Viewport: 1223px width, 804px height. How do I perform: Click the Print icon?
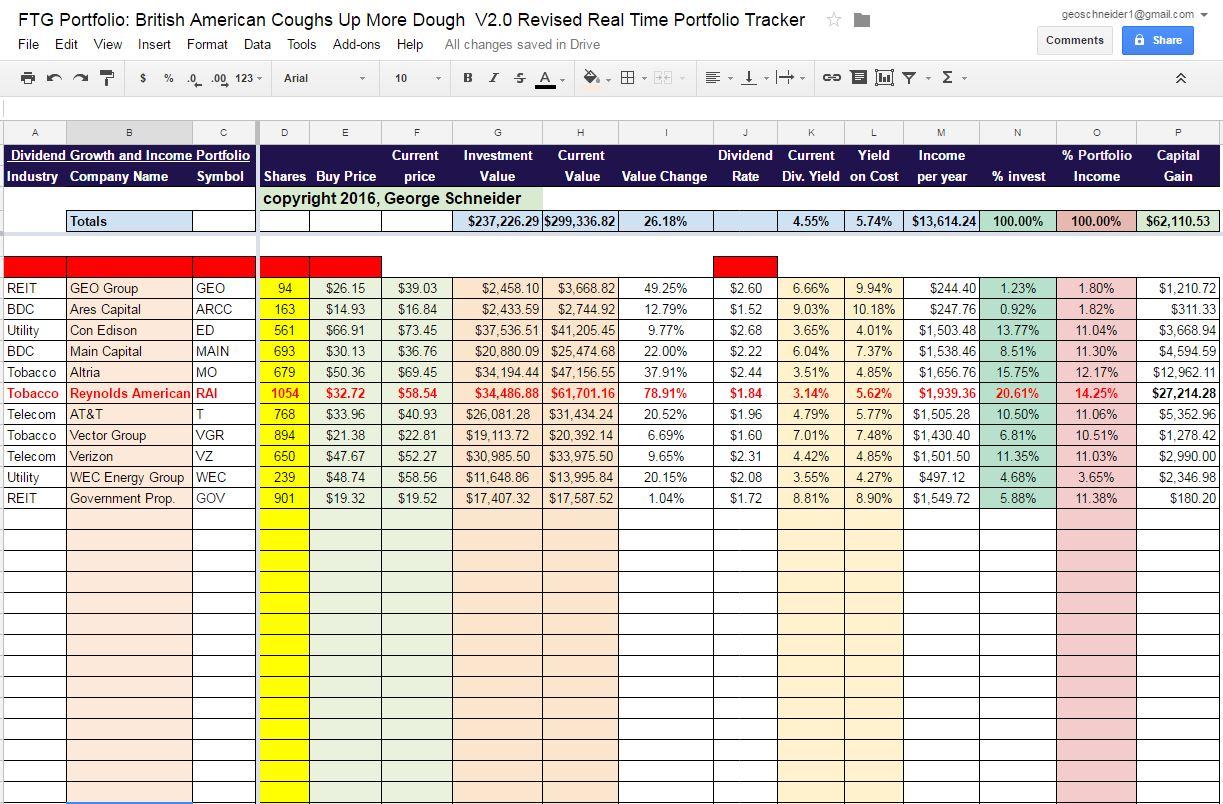click(x=28, y=78)
